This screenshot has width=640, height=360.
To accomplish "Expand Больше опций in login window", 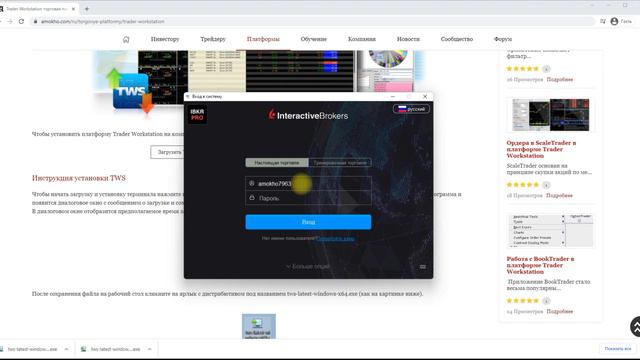I will [x=308, y=267].
